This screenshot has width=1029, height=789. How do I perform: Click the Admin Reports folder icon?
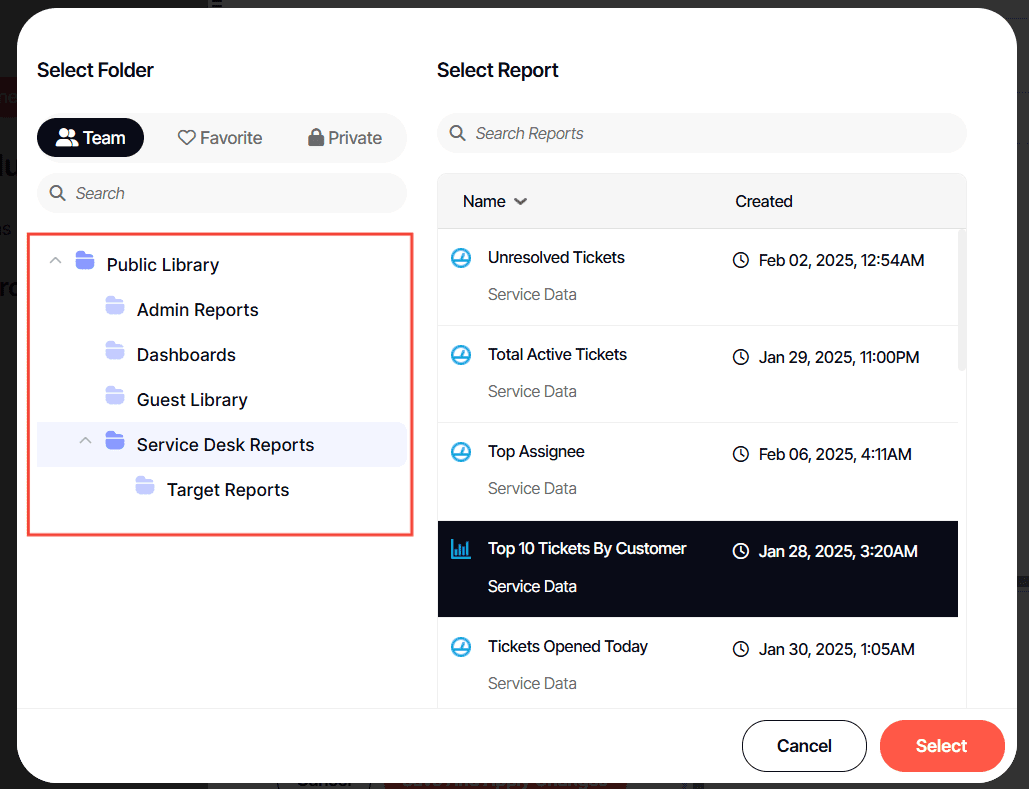pos(115,308)
